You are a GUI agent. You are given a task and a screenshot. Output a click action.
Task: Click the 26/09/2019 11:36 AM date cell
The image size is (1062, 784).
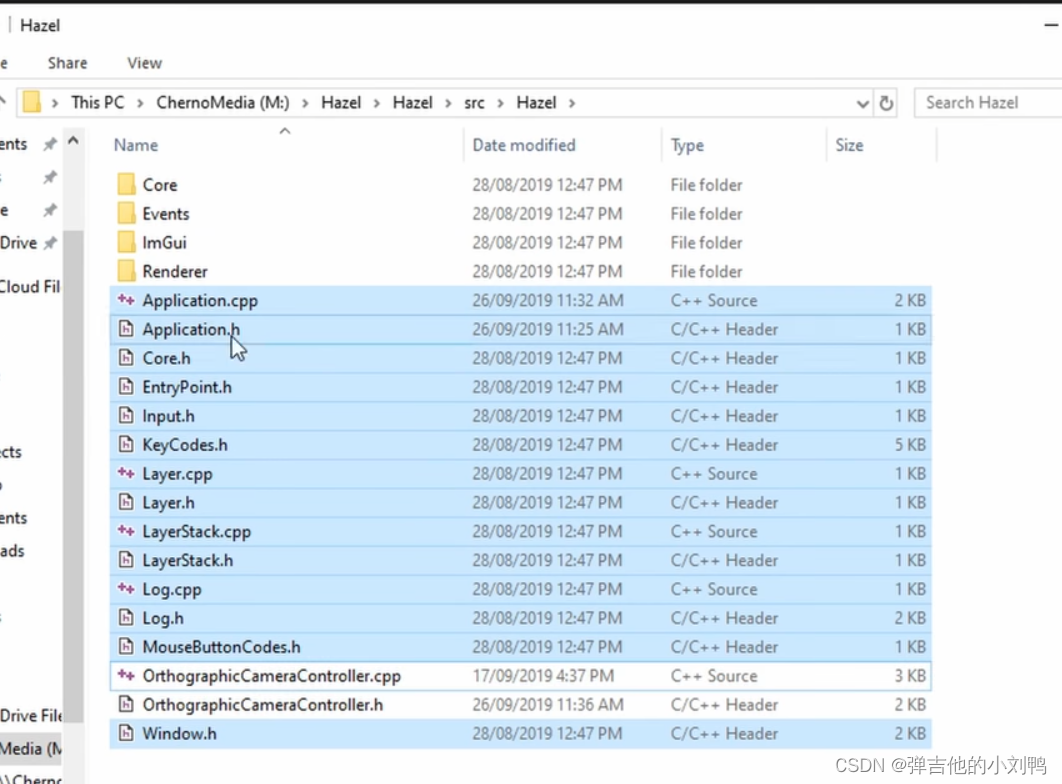[x=548, y=705]
